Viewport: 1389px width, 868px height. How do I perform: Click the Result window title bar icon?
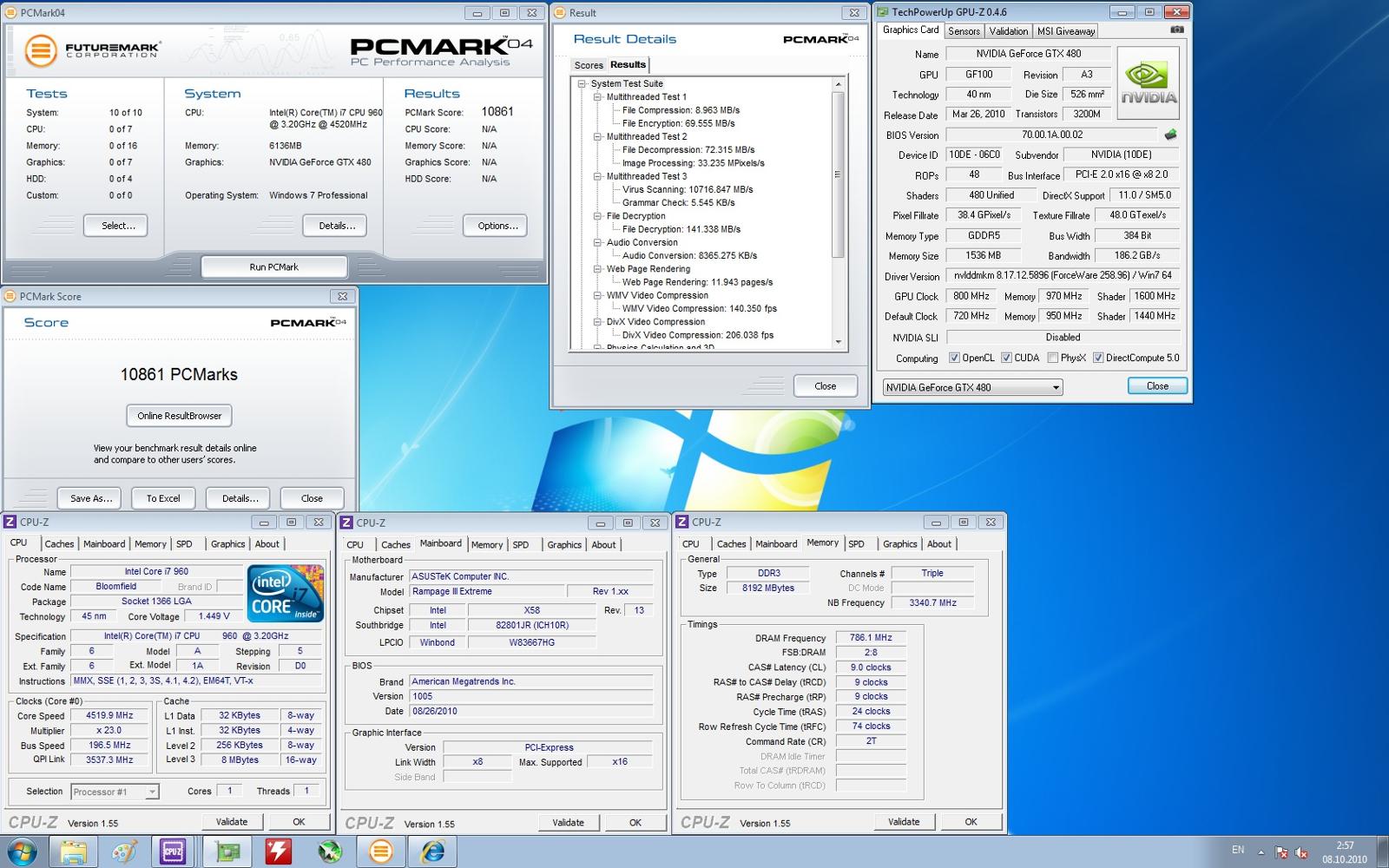[x=560, y=12]
